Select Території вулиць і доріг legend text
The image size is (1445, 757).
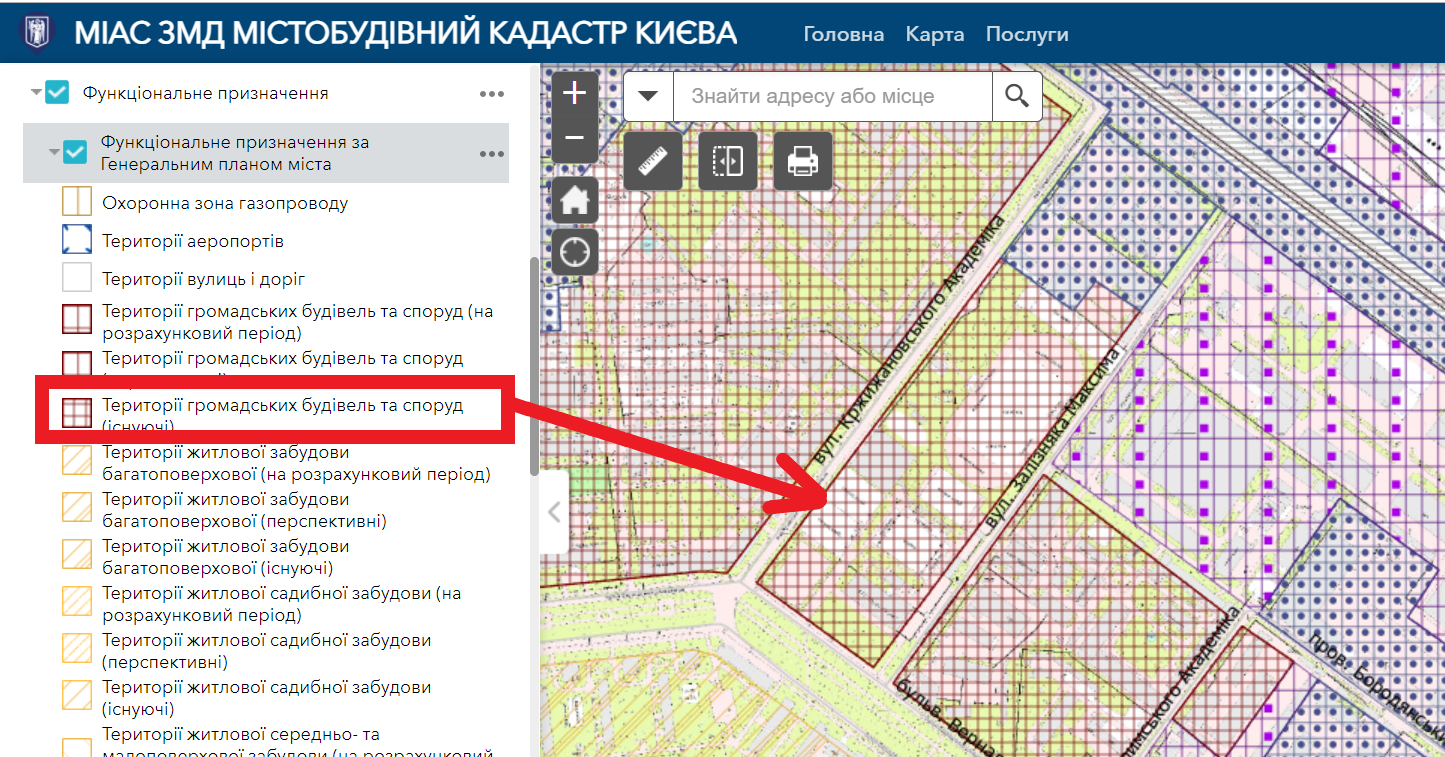(204, 279)
